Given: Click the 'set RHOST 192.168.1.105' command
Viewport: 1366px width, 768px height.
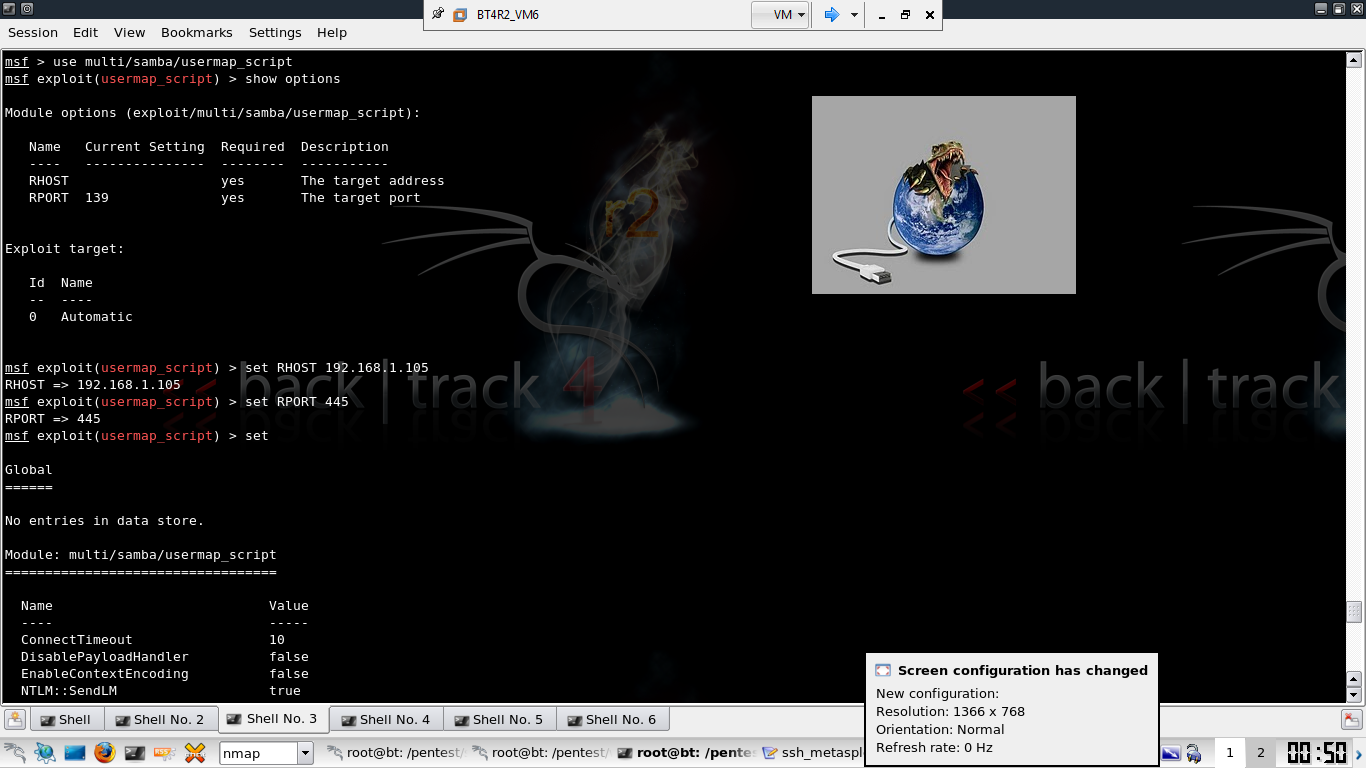Looking at the screenshot, I should pos(336,367).
